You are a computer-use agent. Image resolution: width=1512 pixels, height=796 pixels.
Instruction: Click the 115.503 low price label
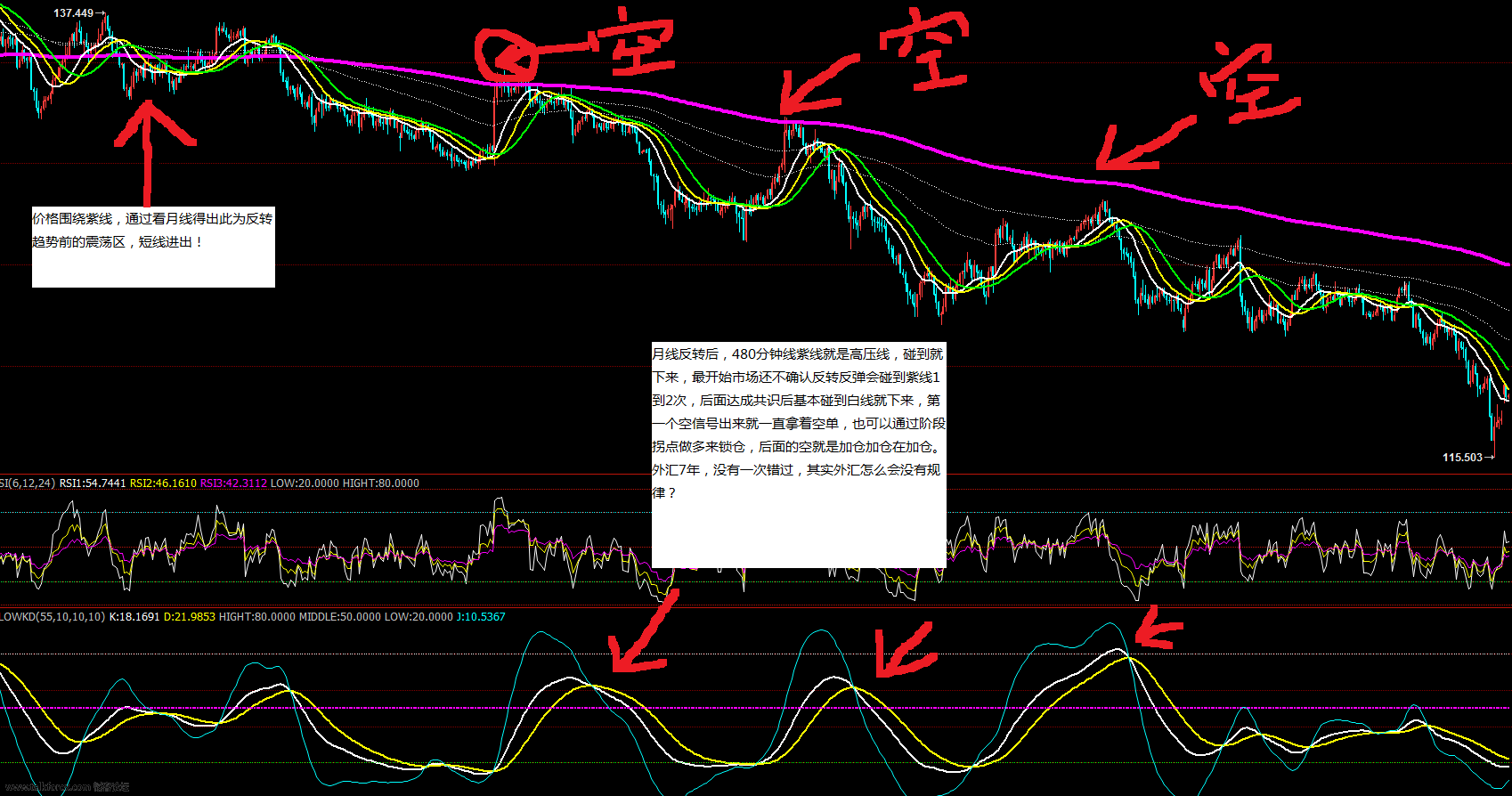point(1462,458)
